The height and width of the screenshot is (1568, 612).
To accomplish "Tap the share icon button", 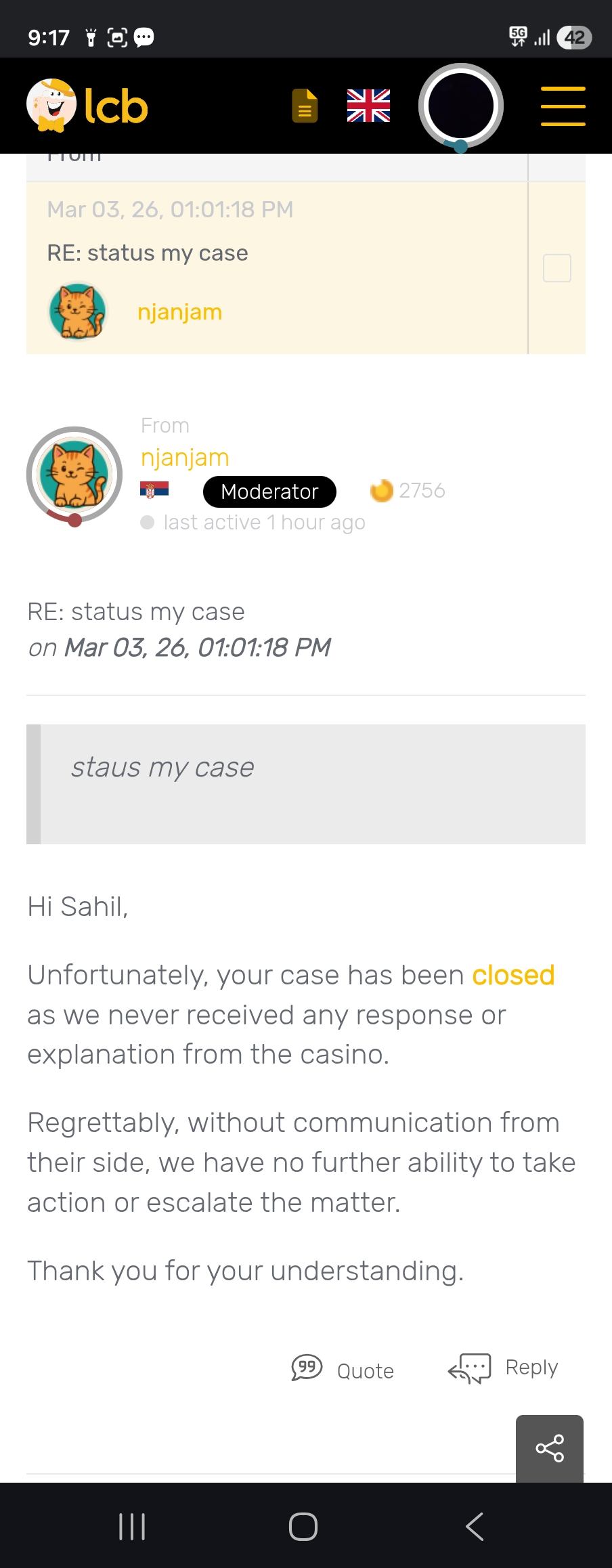I will coord(549,1448).
